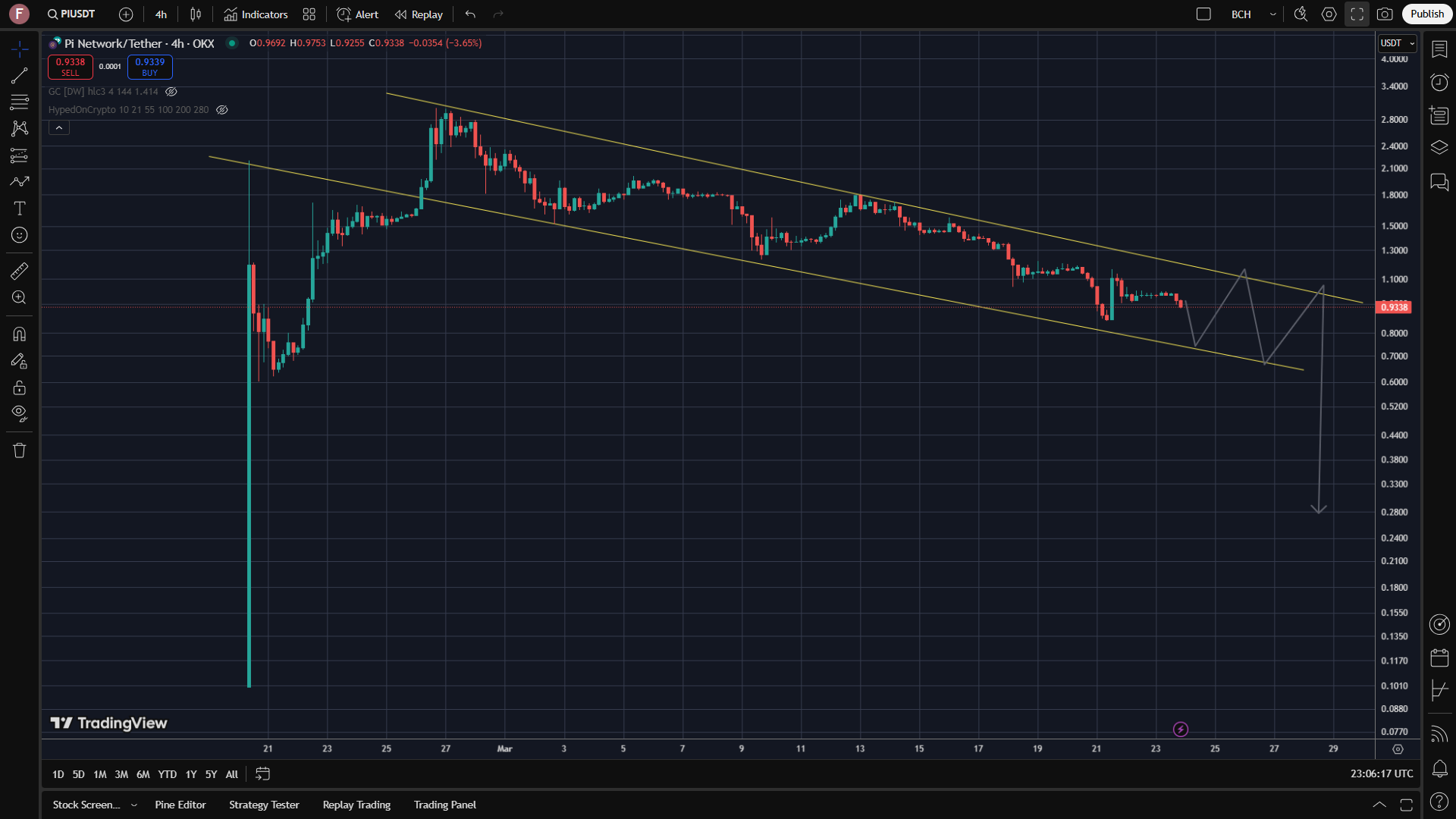This screenshot has width=1456, height=819.
Task: Select the trend line drawing tool
Action: point(20,76)
